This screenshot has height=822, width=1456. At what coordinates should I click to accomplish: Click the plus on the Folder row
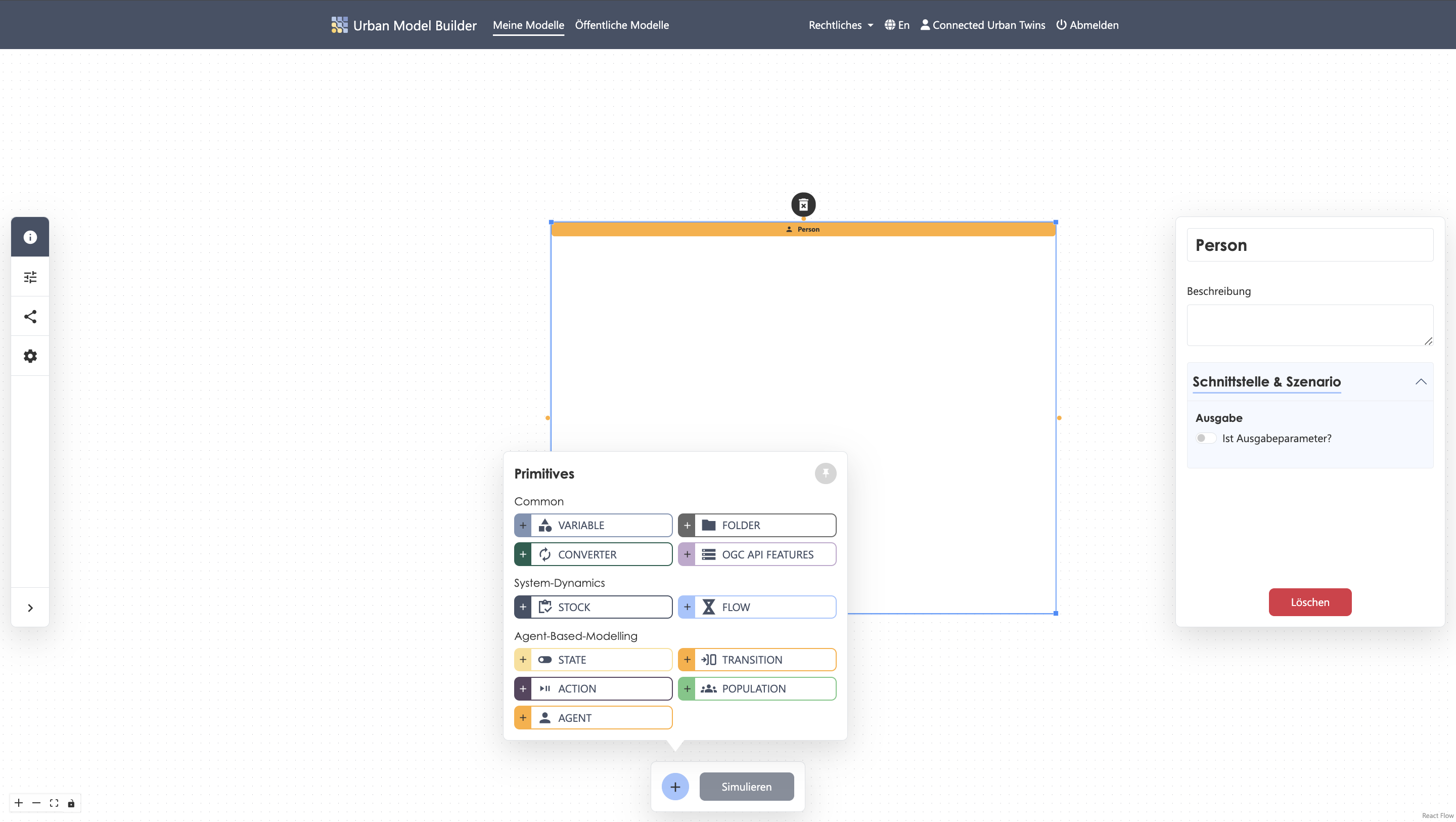pos(687,525)
